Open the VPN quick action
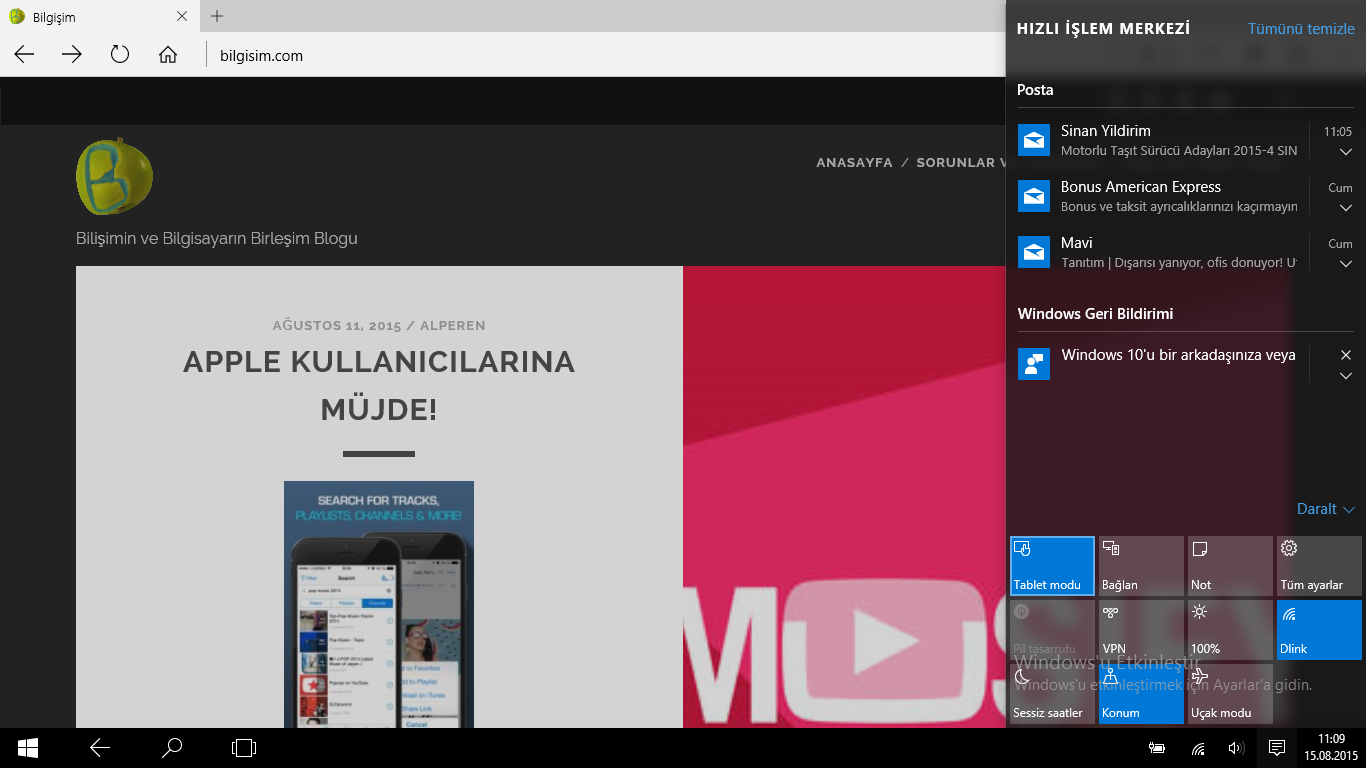 [1141, 630]
